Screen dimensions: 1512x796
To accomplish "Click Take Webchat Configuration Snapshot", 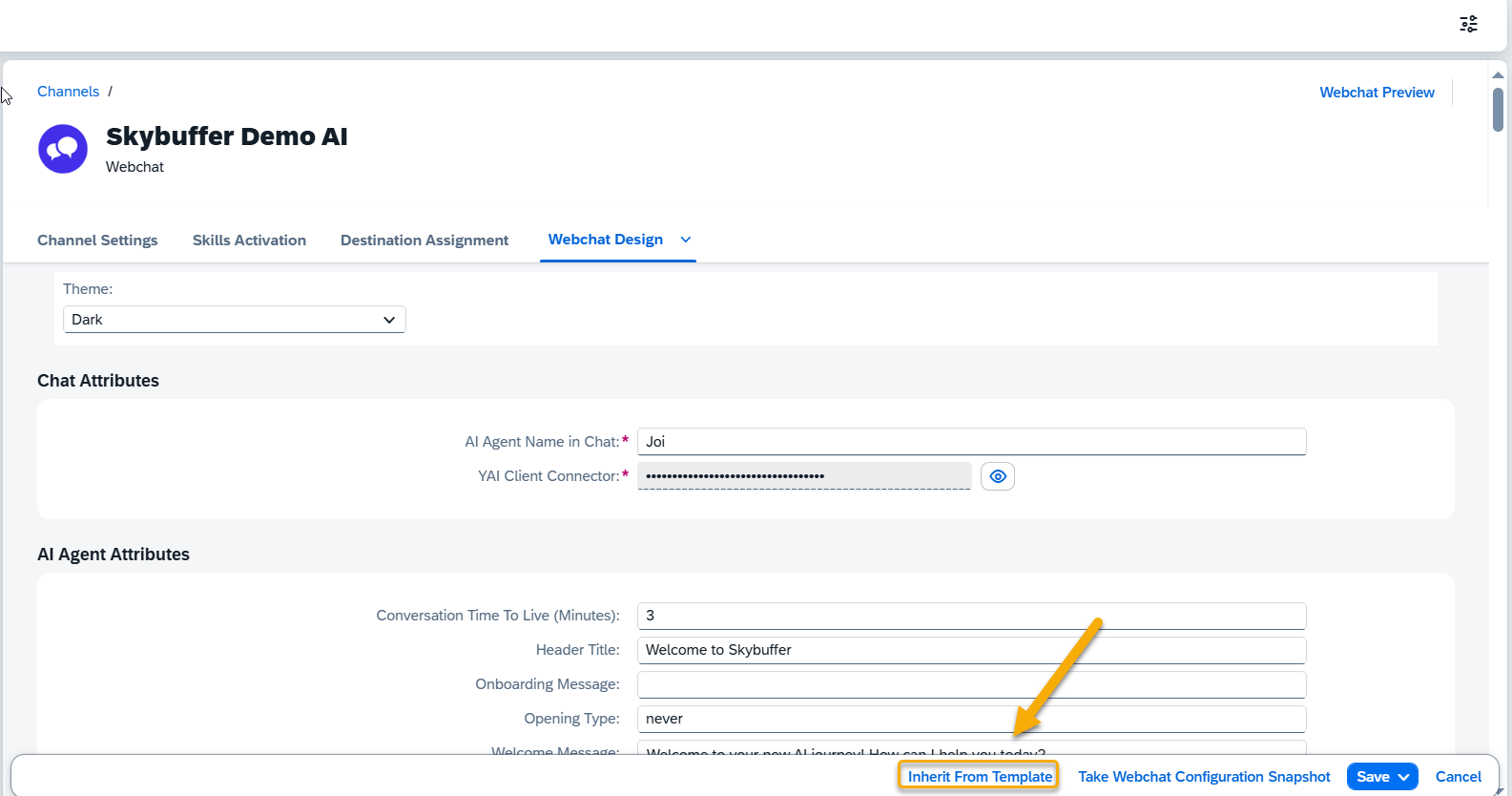I will pos(1204,777).
